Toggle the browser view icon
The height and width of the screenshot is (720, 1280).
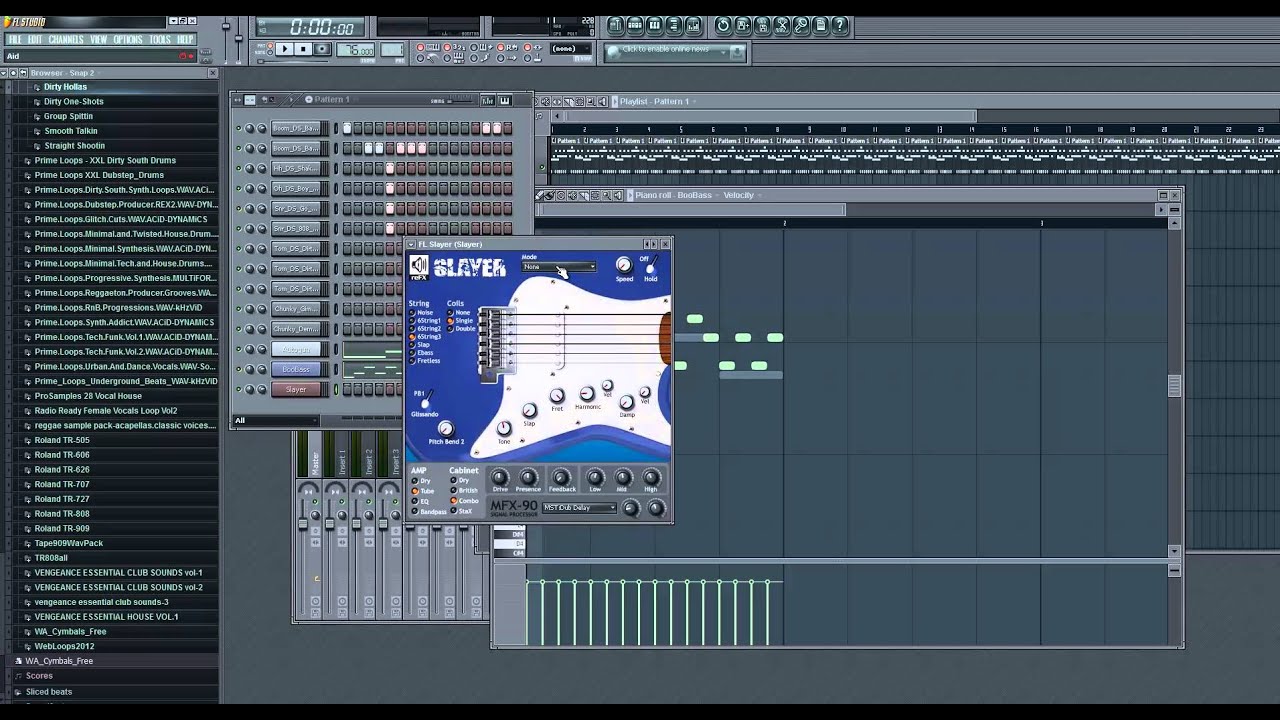(x=674, y=25)
